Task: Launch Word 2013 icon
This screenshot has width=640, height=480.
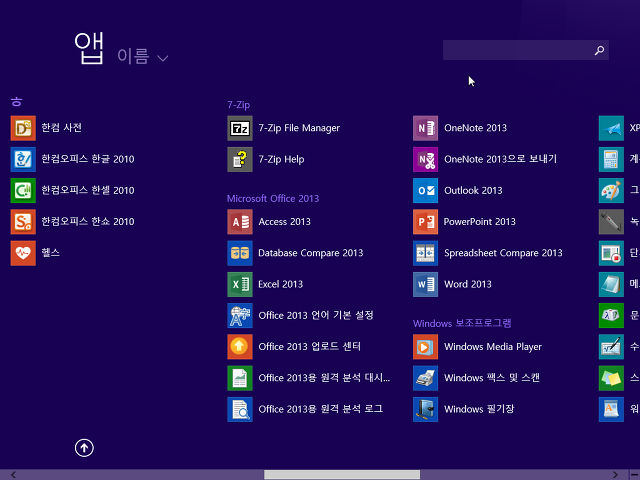Action: coord(425,284)
